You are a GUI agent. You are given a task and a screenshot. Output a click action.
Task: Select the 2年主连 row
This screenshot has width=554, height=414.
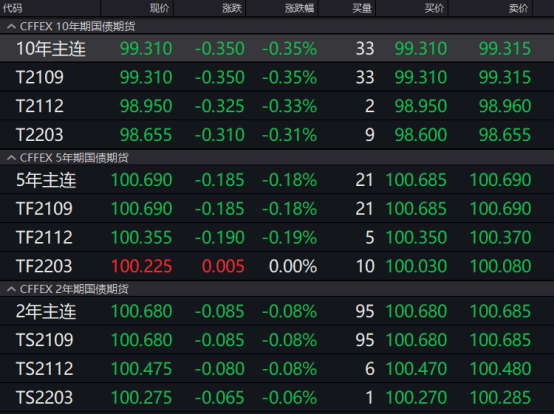277,311
